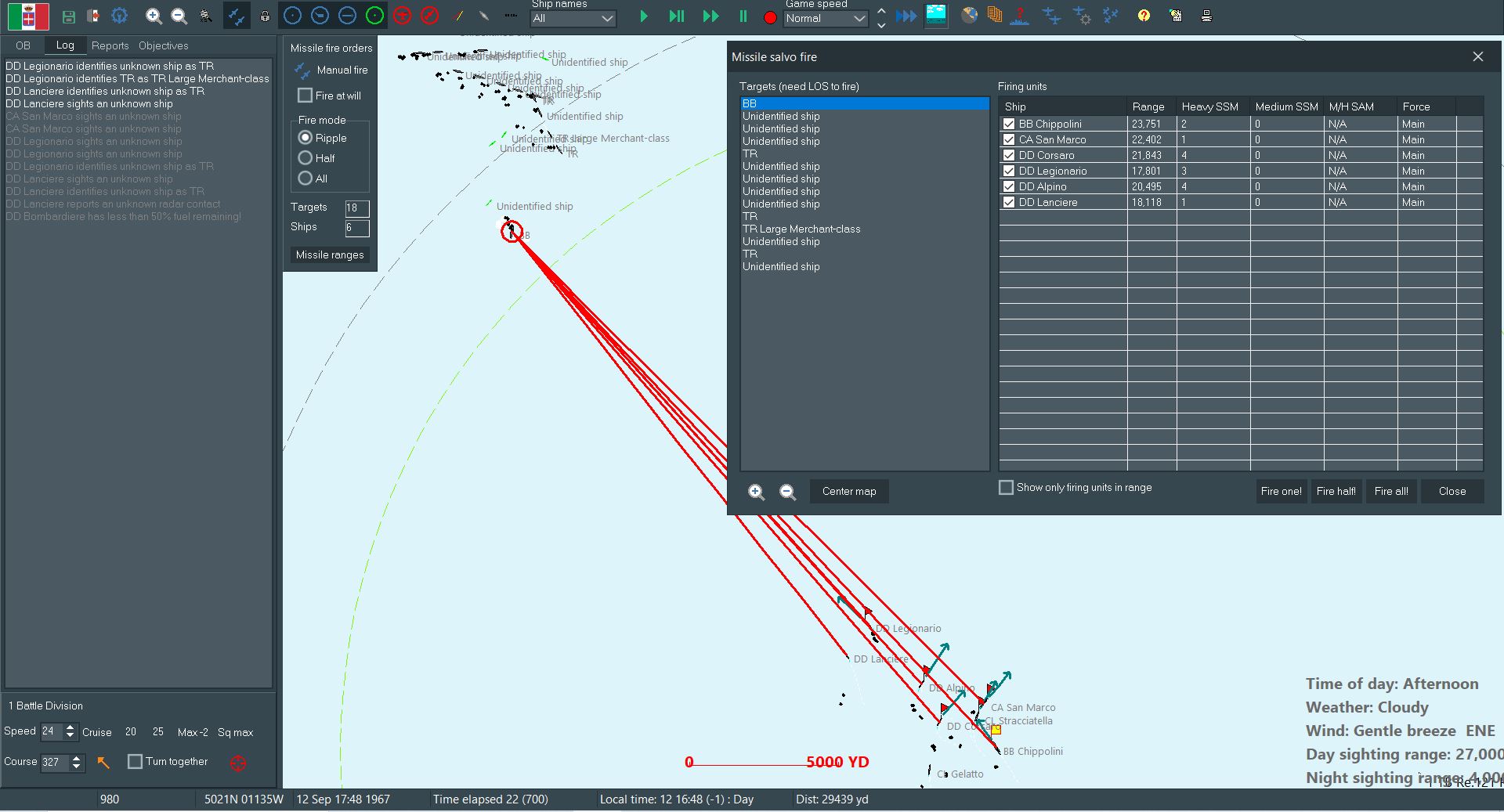Viewport: 1504px width, 812px height.
Task: Click the notes document icon in toolbar
Action: tap(1176, 16)
